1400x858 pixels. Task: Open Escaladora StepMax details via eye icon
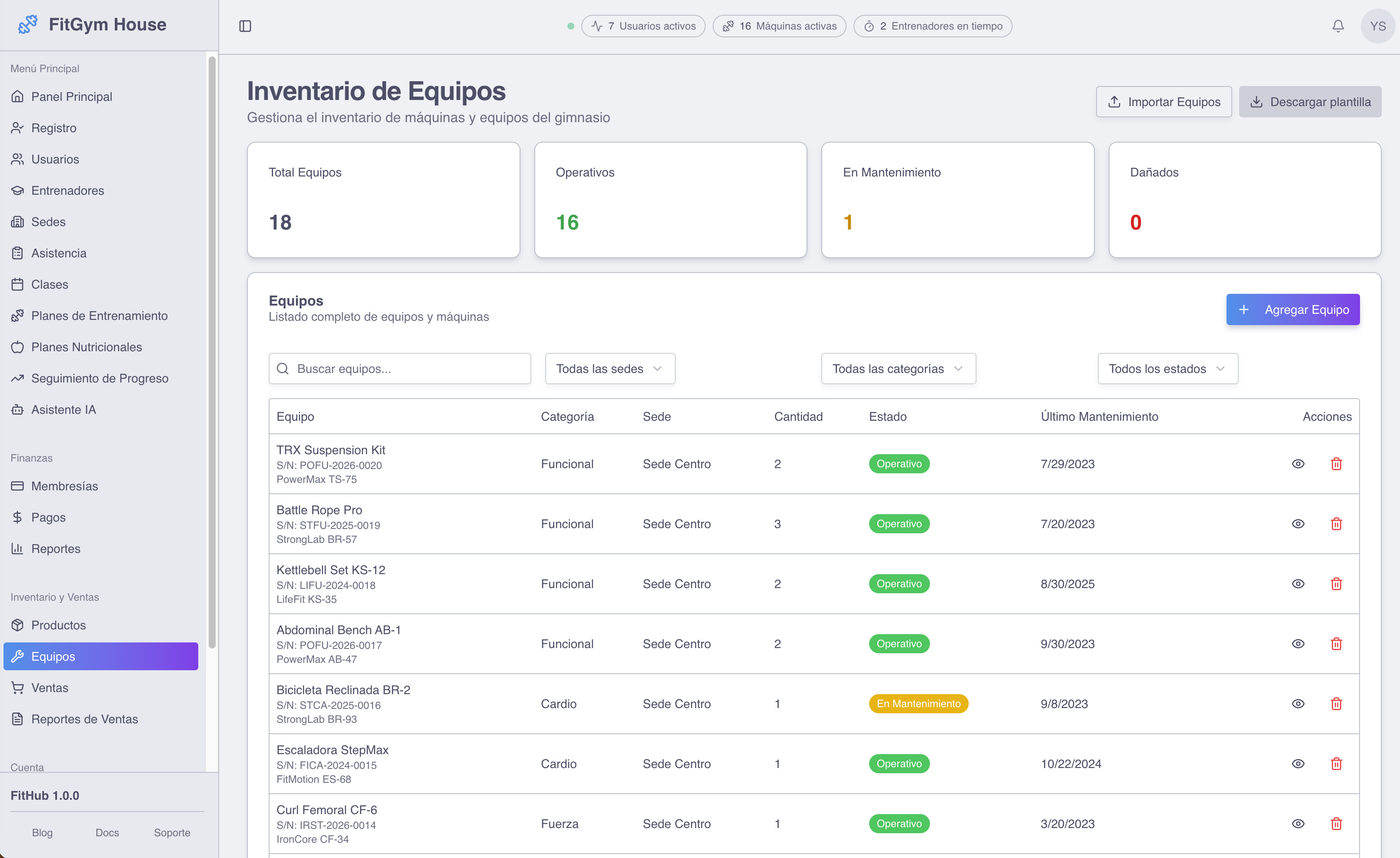pyautogui.click(x=1298, y=764)
